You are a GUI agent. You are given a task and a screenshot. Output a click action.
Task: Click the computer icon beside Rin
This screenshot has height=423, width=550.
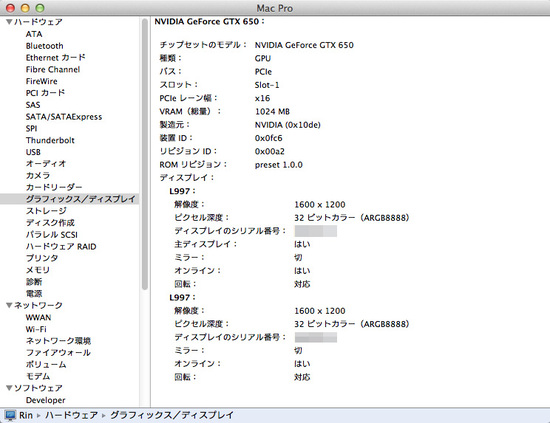click(x=11, y=415)
